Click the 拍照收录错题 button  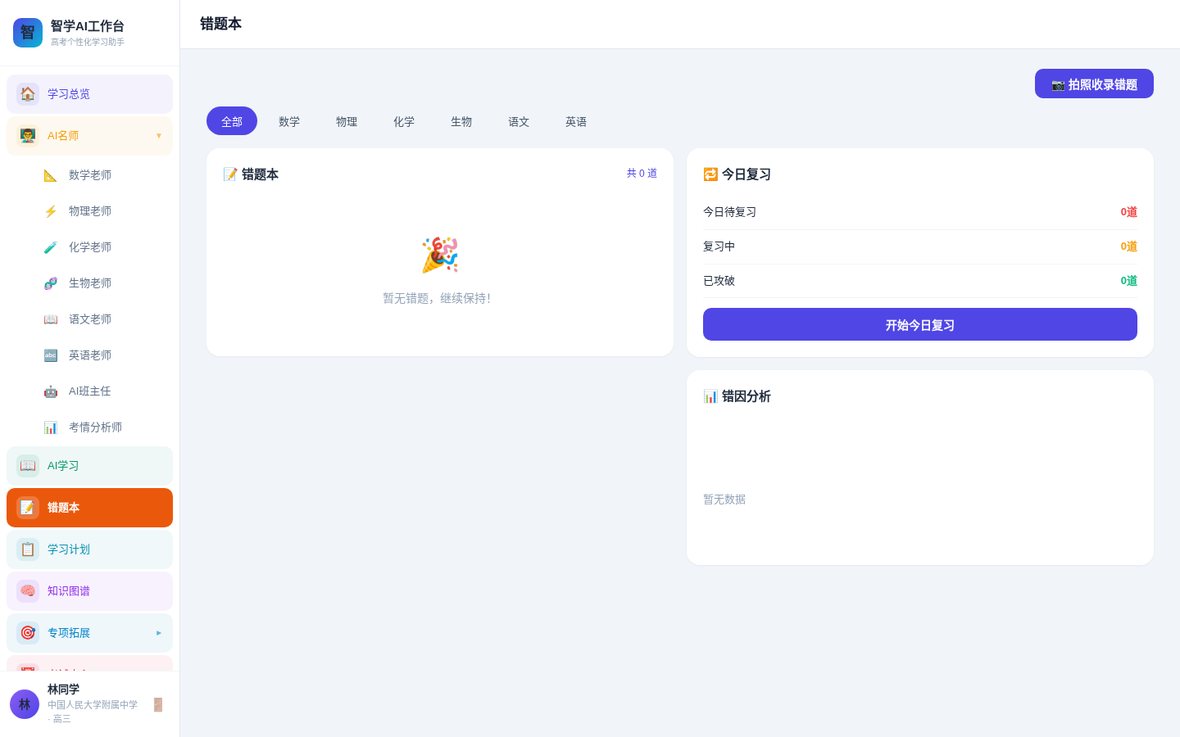tap(1094, 84)
